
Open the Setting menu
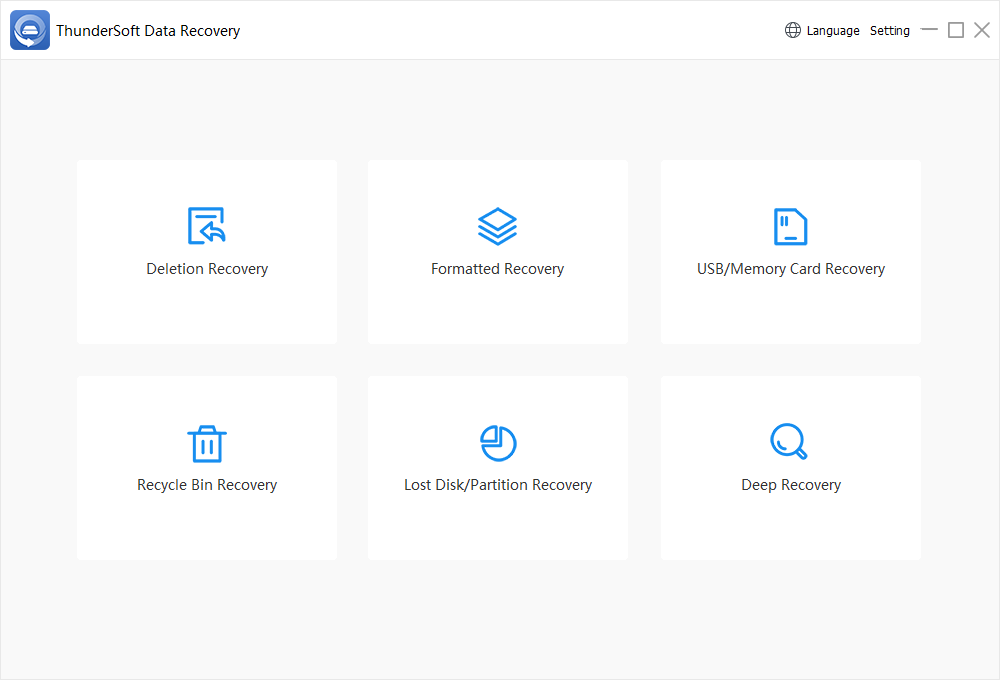pyautogui.click(x=889, y=30)
